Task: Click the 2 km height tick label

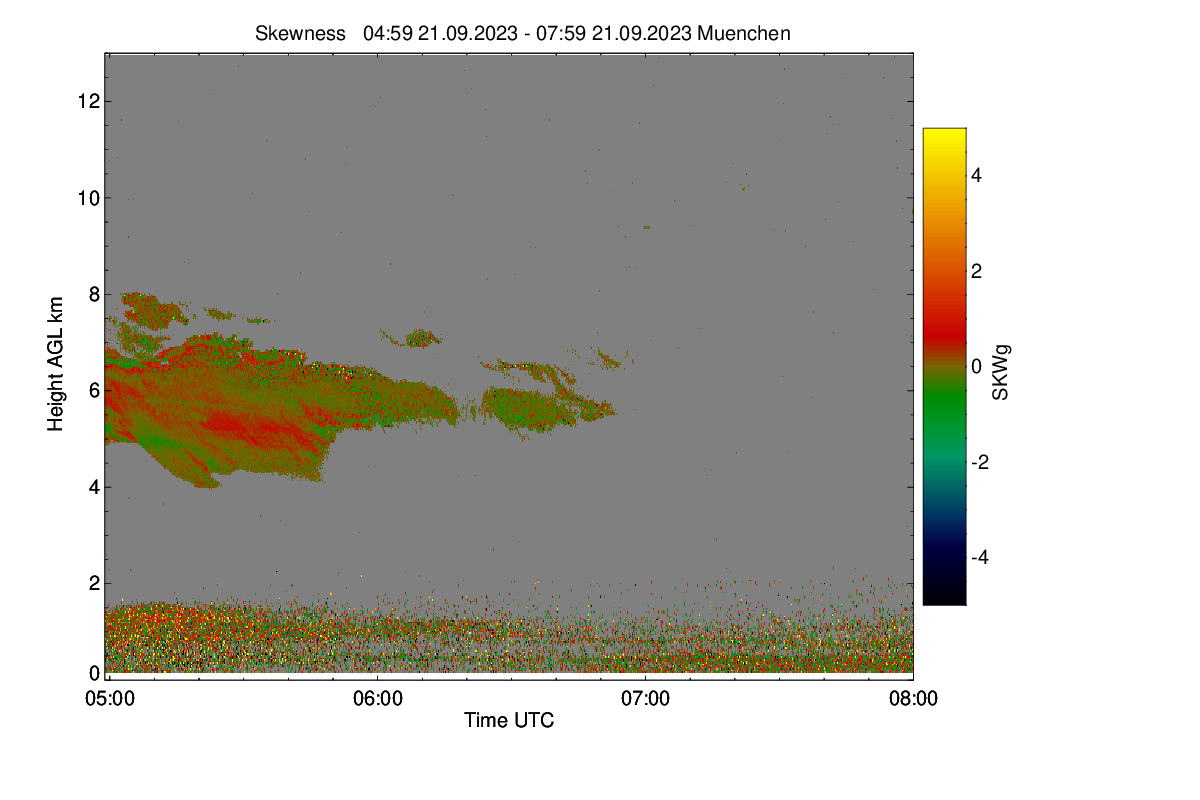Action: pos(93,583)
